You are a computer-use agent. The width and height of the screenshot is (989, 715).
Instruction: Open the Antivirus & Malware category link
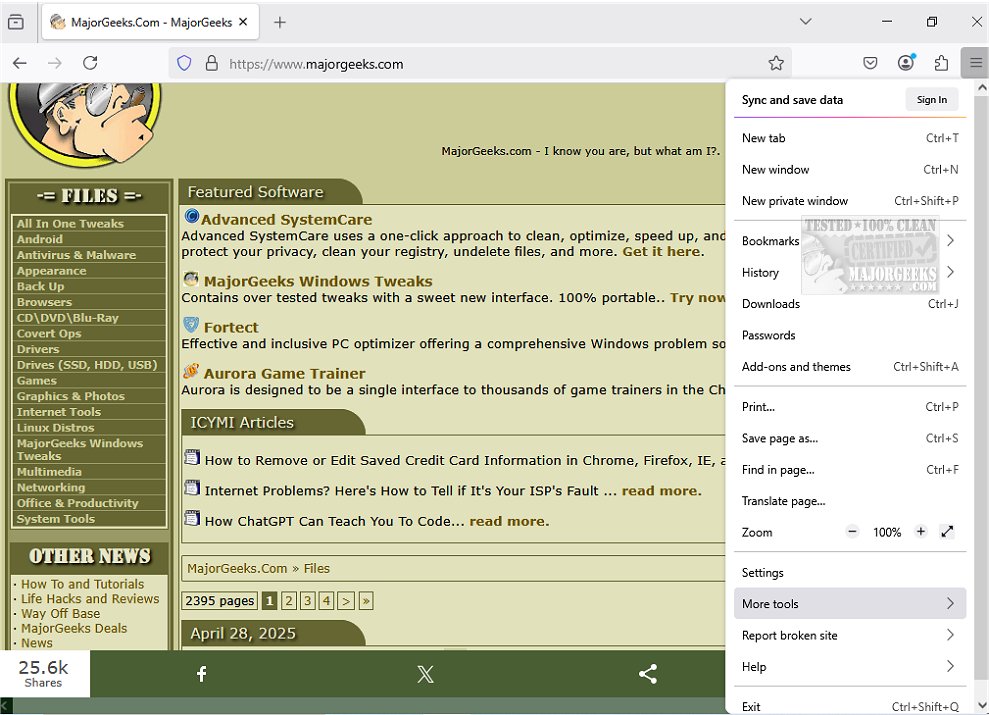(76, 255)
